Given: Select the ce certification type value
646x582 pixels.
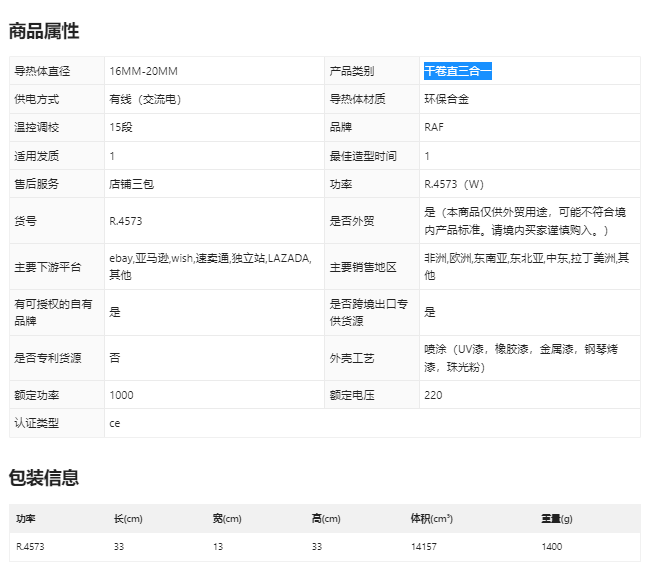Looking at the screenshot, I should [115, 423].
